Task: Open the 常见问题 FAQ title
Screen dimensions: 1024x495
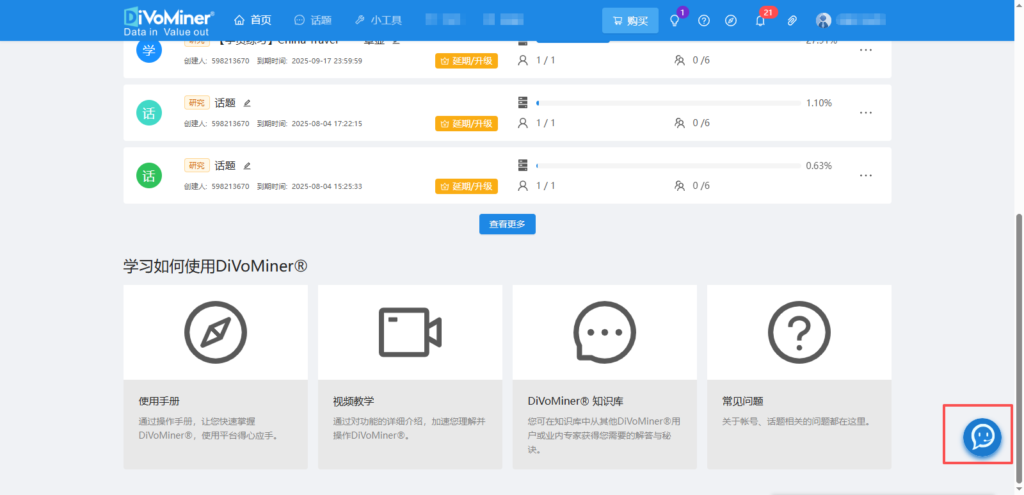Action: click(x=743, y=401)
